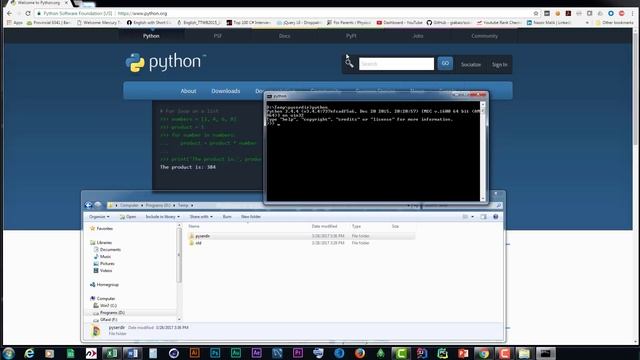The height and width of the screenshot is (360, 640).
Task: Open the Explorer help question-mark icon
Action: point(496,217)
